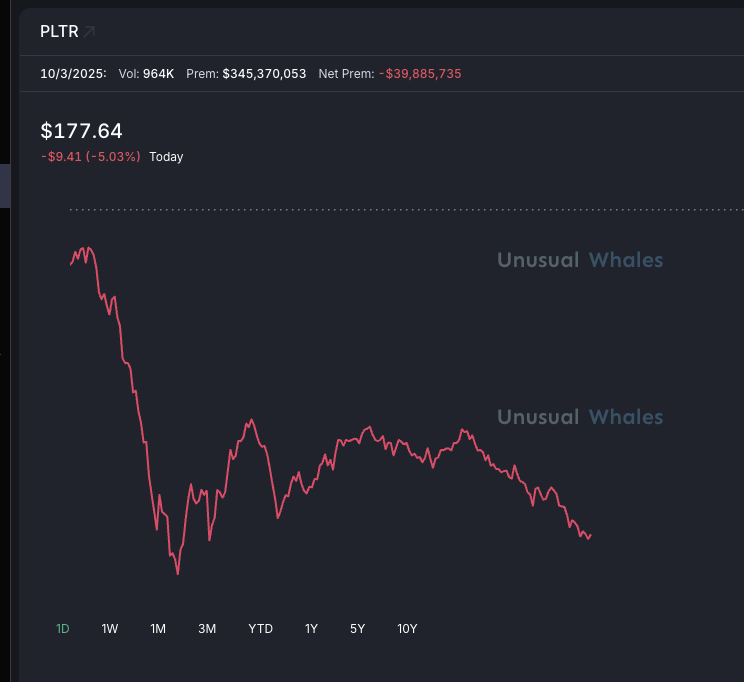
Task: Switch chart to 5Y range
Action: 357,629
